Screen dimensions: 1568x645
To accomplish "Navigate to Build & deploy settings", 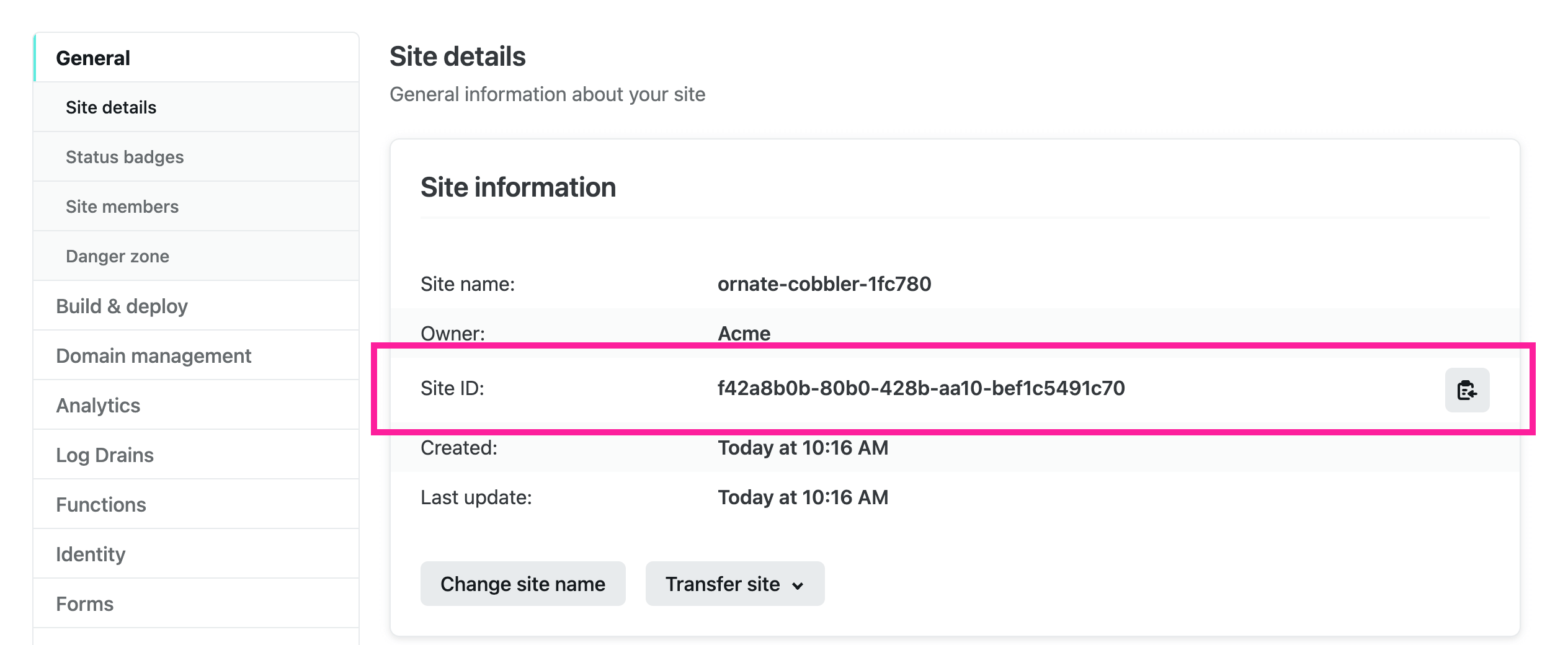I will 122,305.
